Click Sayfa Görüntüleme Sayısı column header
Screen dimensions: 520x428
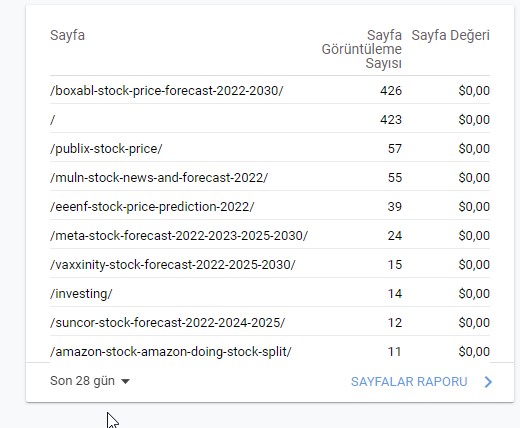[x=362, y=49]
